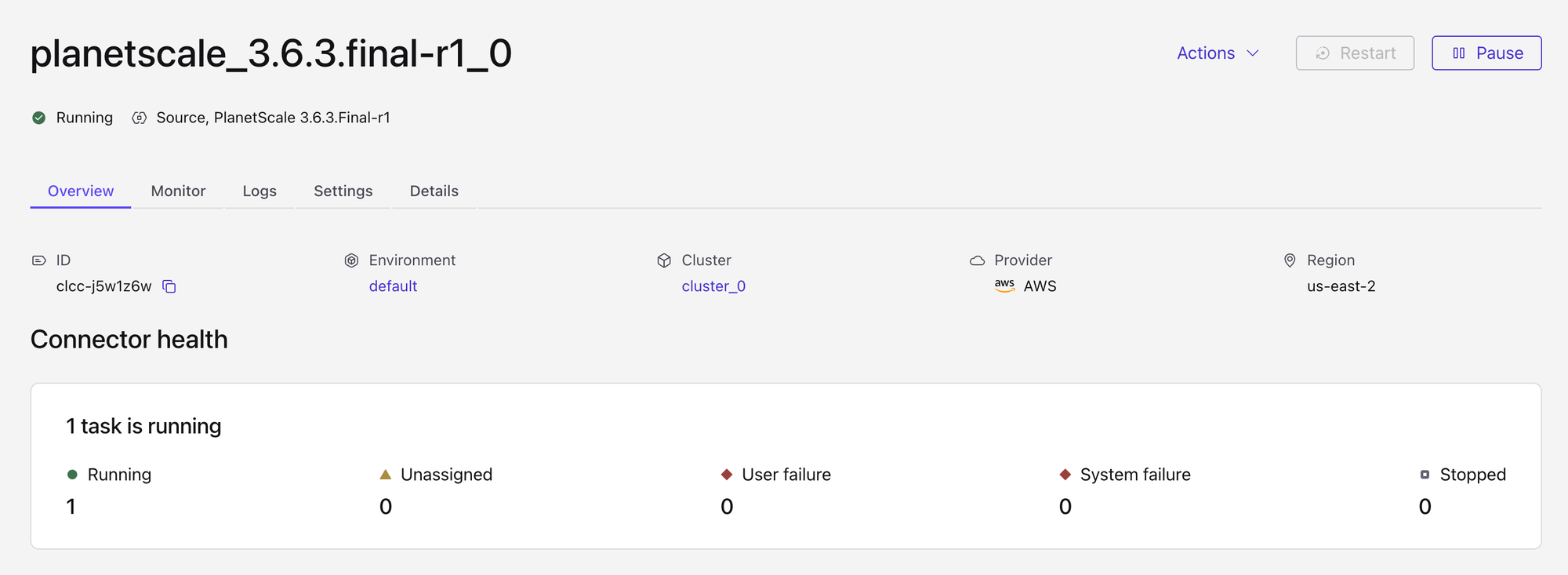Click the green Running status check icon

[x=38, y=118]
